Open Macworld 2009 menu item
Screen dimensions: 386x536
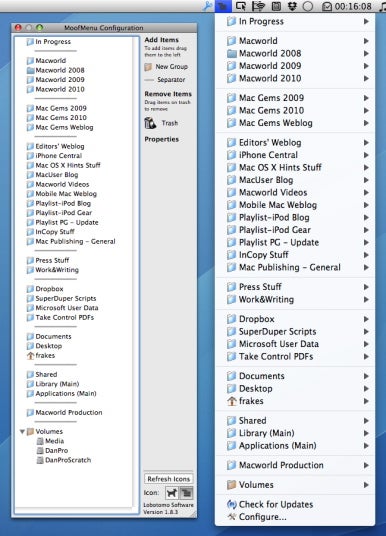[295, 66]
